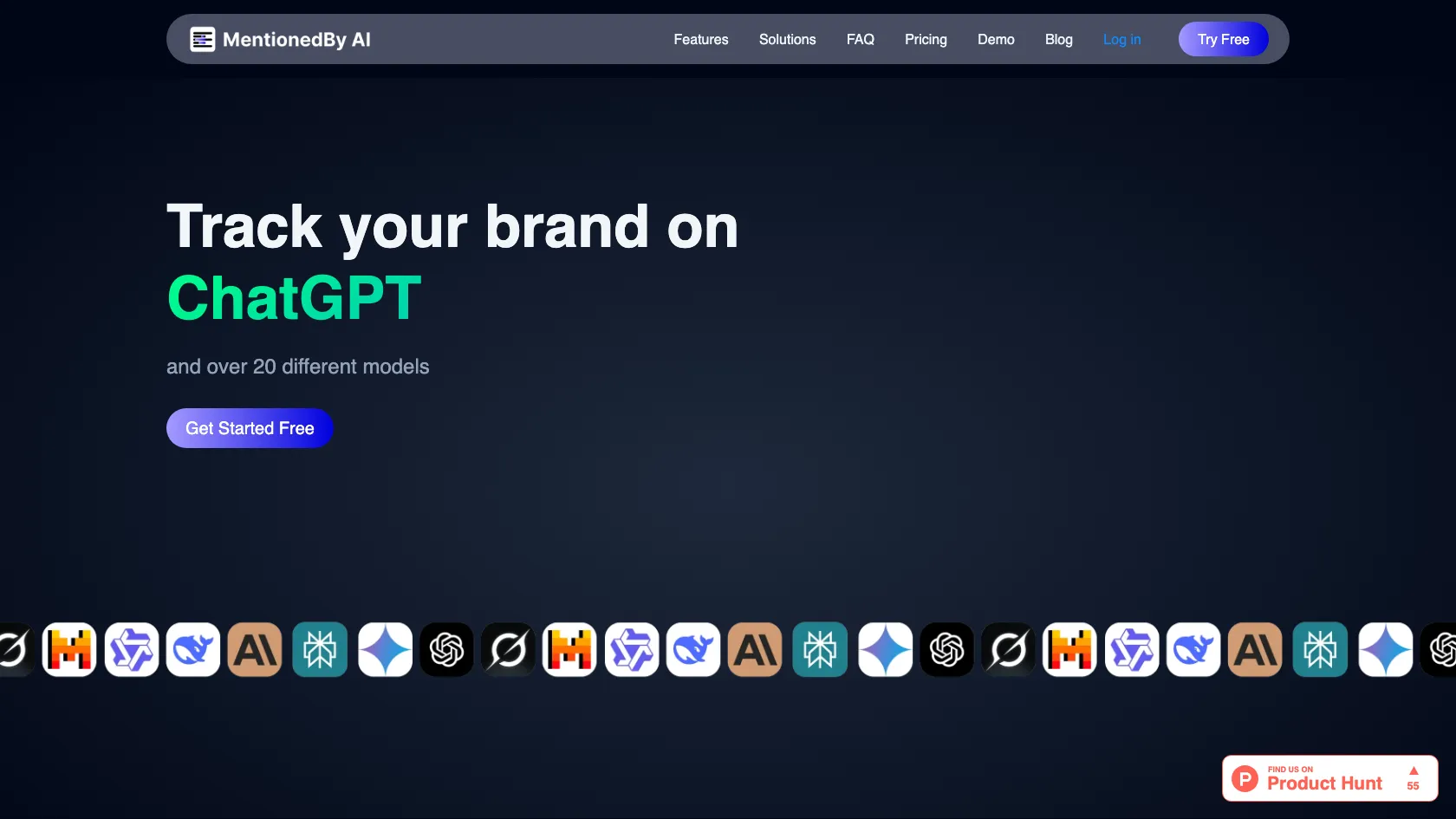The image size is (1456, 819).
Task: Open the Demo nav link
Action: tap(996, 39)
